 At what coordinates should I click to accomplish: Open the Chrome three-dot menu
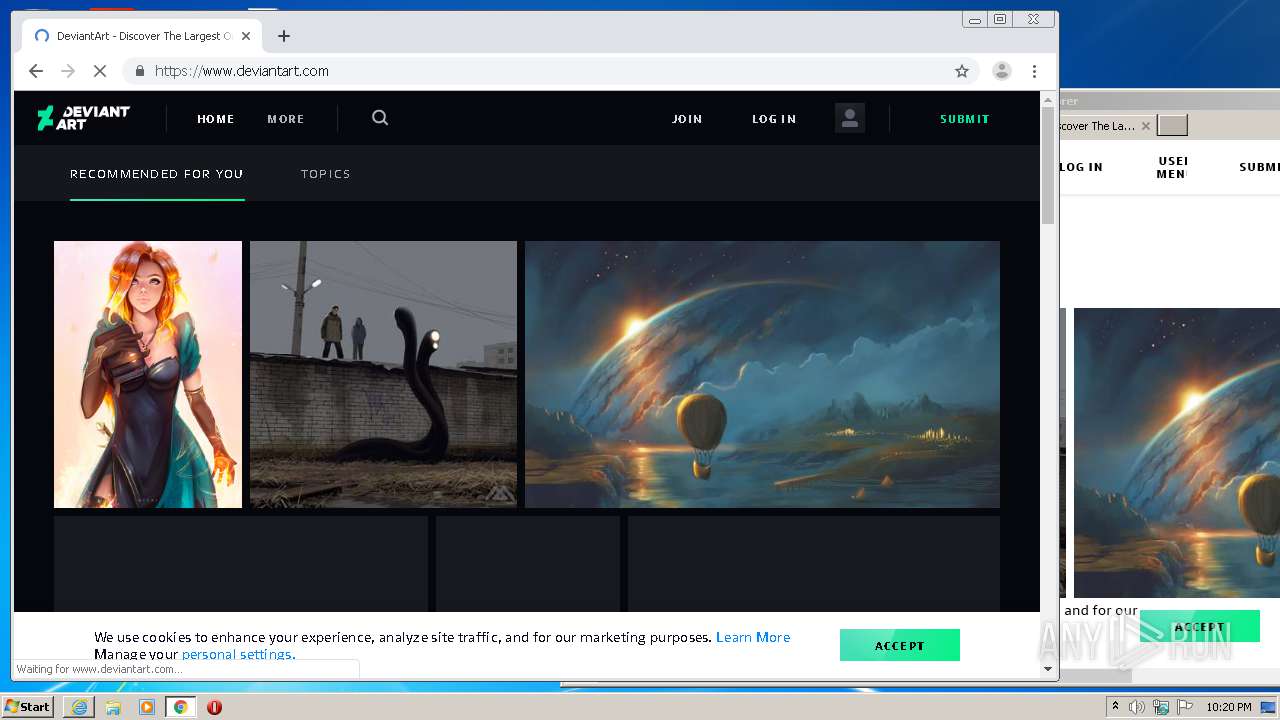[1034, 71]
